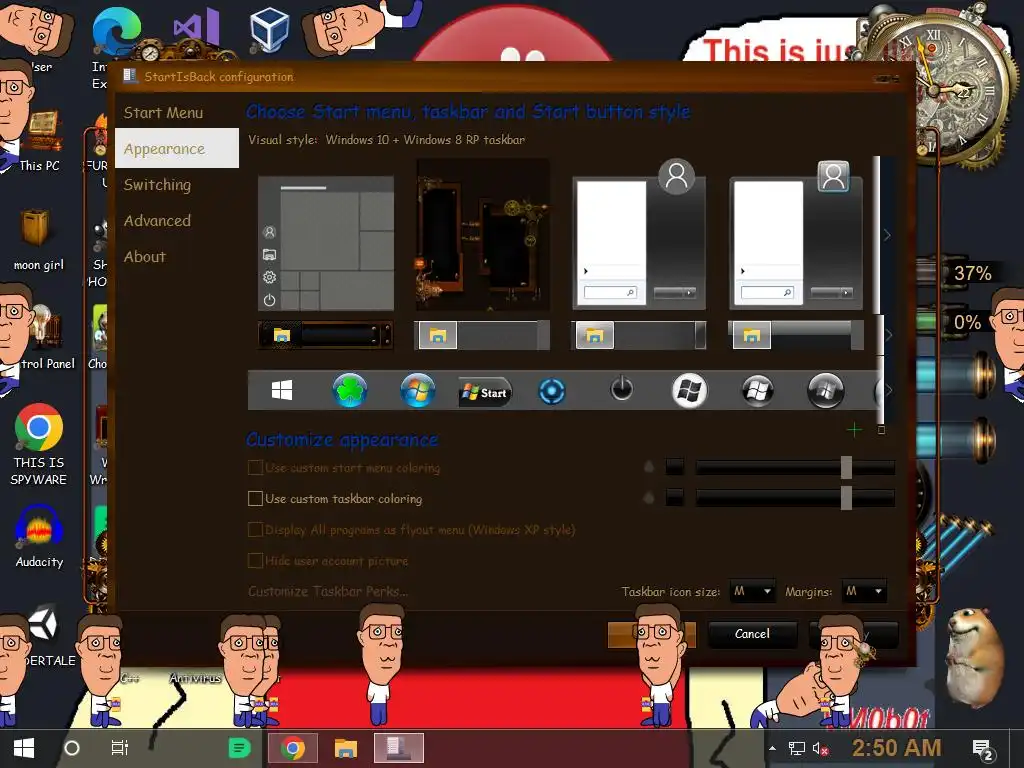Click the green plus to add a custom button
Image resolution: width=1024 pixels, height=768 pixels.
click(854, 430)
